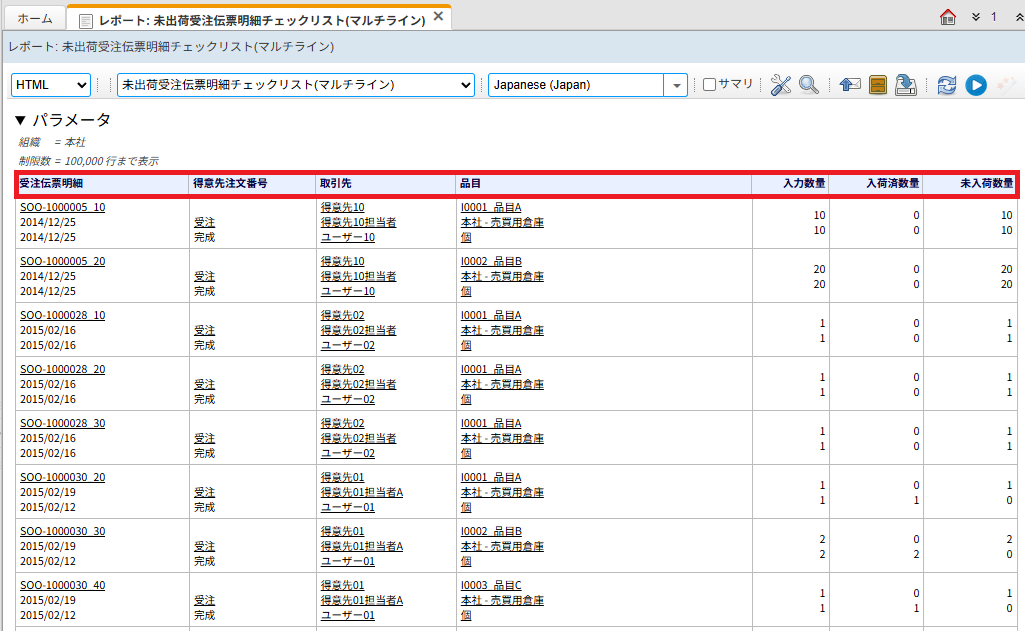
Task: Open the 未出荷受注伝票明細チェックリスト report selector dropdown
Action: (x=295, y=85)
